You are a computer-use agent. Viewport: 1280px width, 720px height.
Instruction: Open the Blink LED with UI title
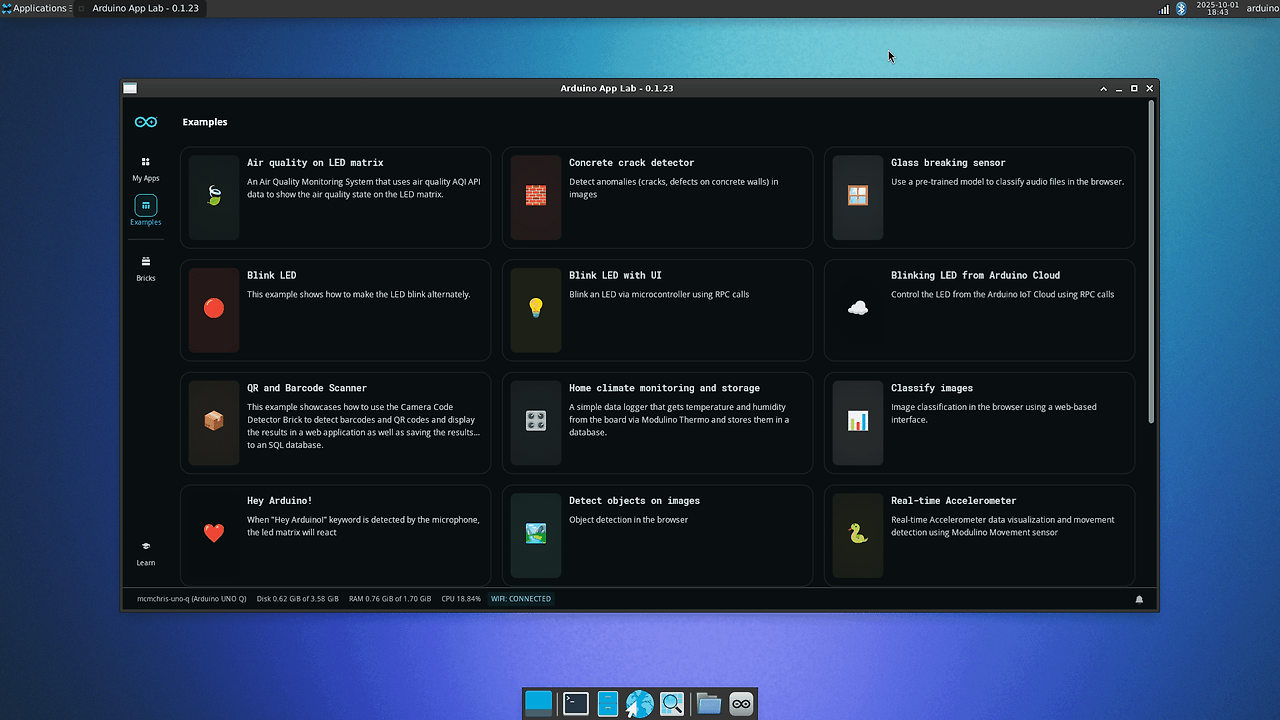tap(615, 275)
